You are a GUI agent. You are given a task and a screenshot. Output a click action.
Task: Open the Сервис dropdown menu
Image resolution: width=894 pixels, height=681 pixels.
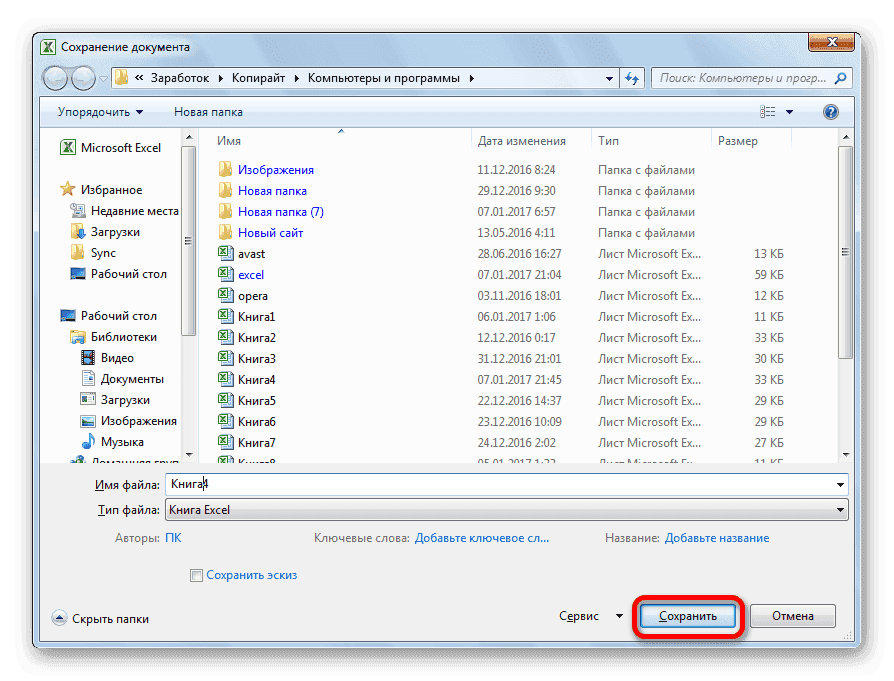click(592, 616)
